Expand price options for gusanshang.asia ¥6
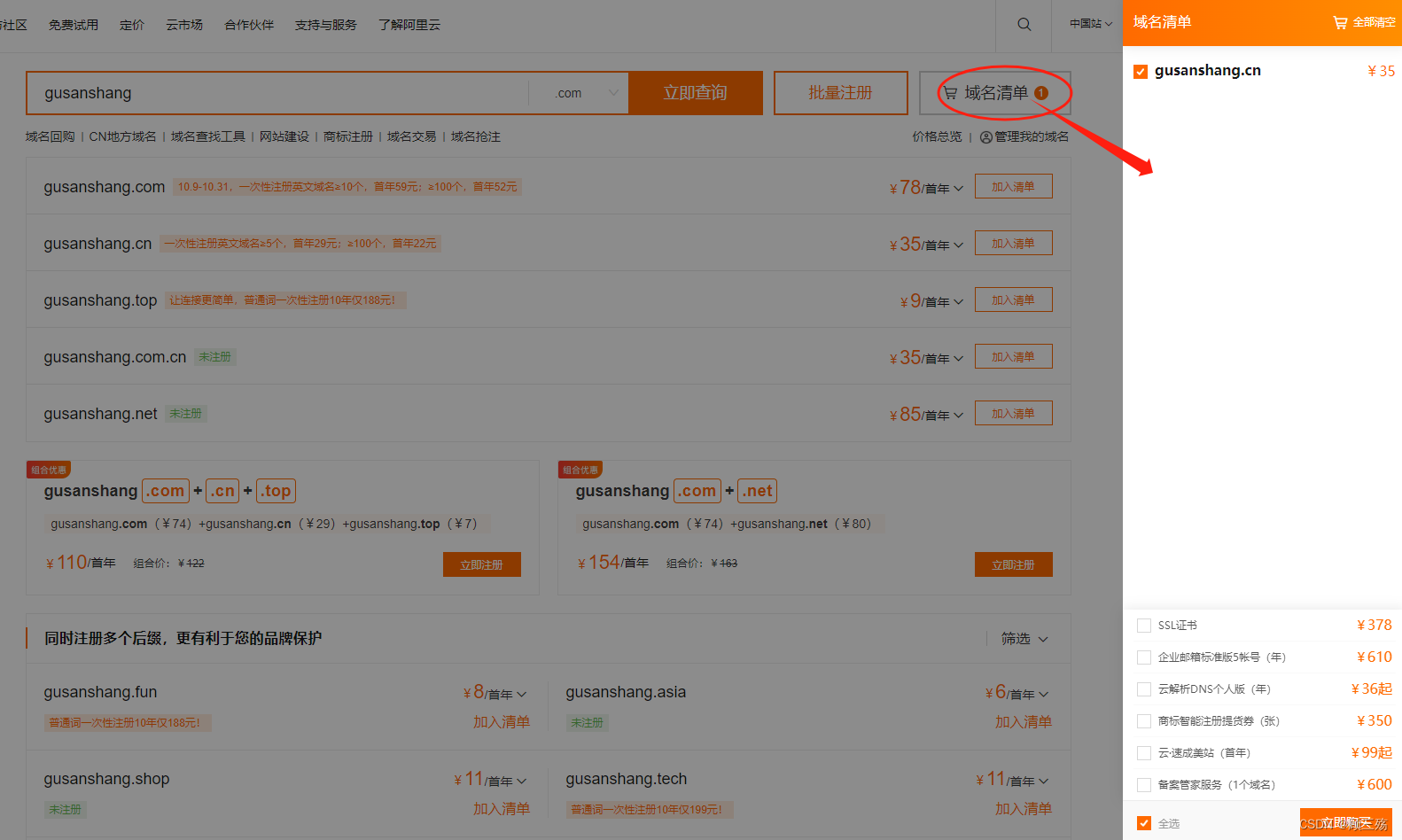This screenshot has width=1402, height=840. (1044, 695)
